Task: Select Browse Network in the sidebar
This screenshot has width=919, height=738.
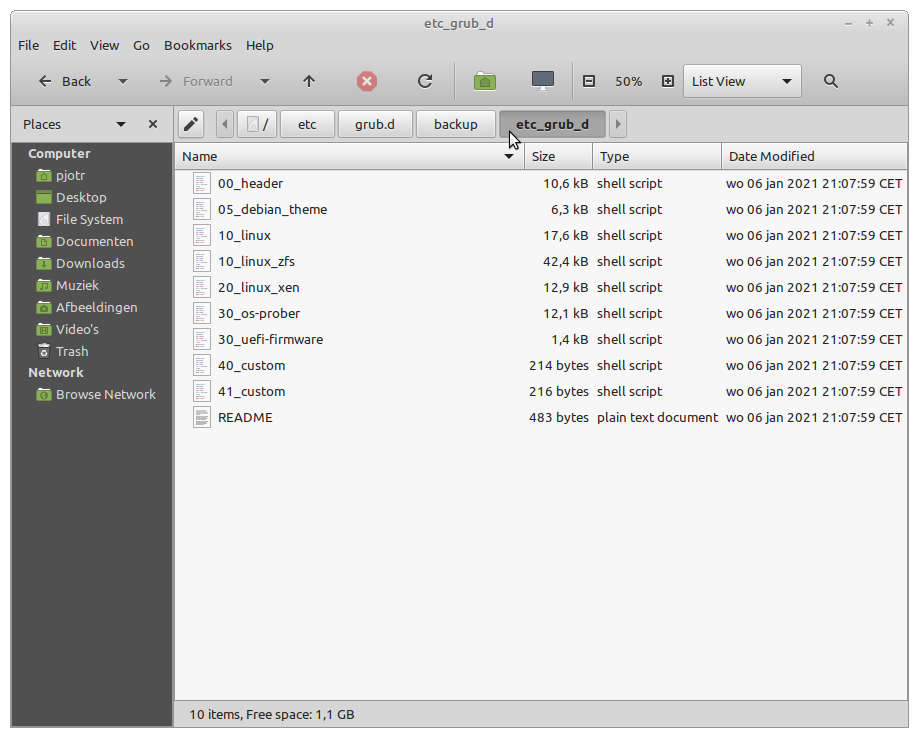Action: (x=105, y=394)
